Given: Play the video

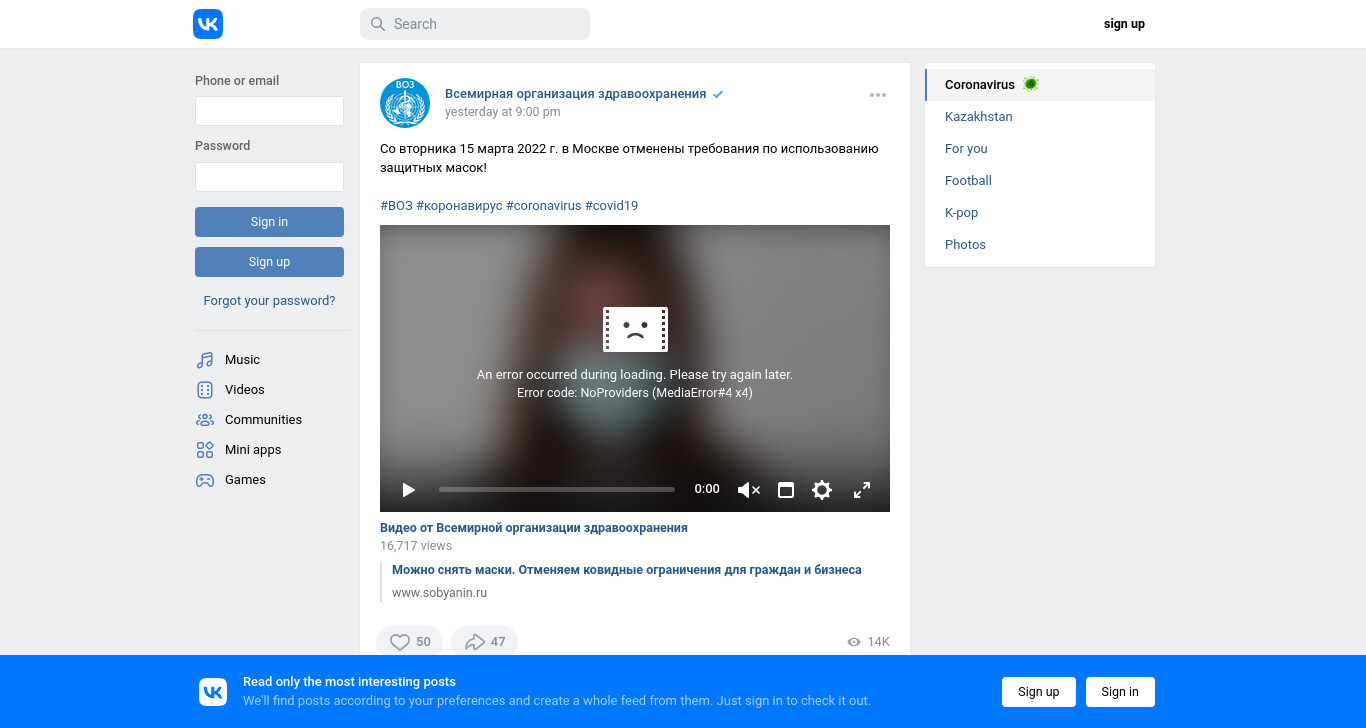Looking at the screenshot, I should (x=408, y=490).
